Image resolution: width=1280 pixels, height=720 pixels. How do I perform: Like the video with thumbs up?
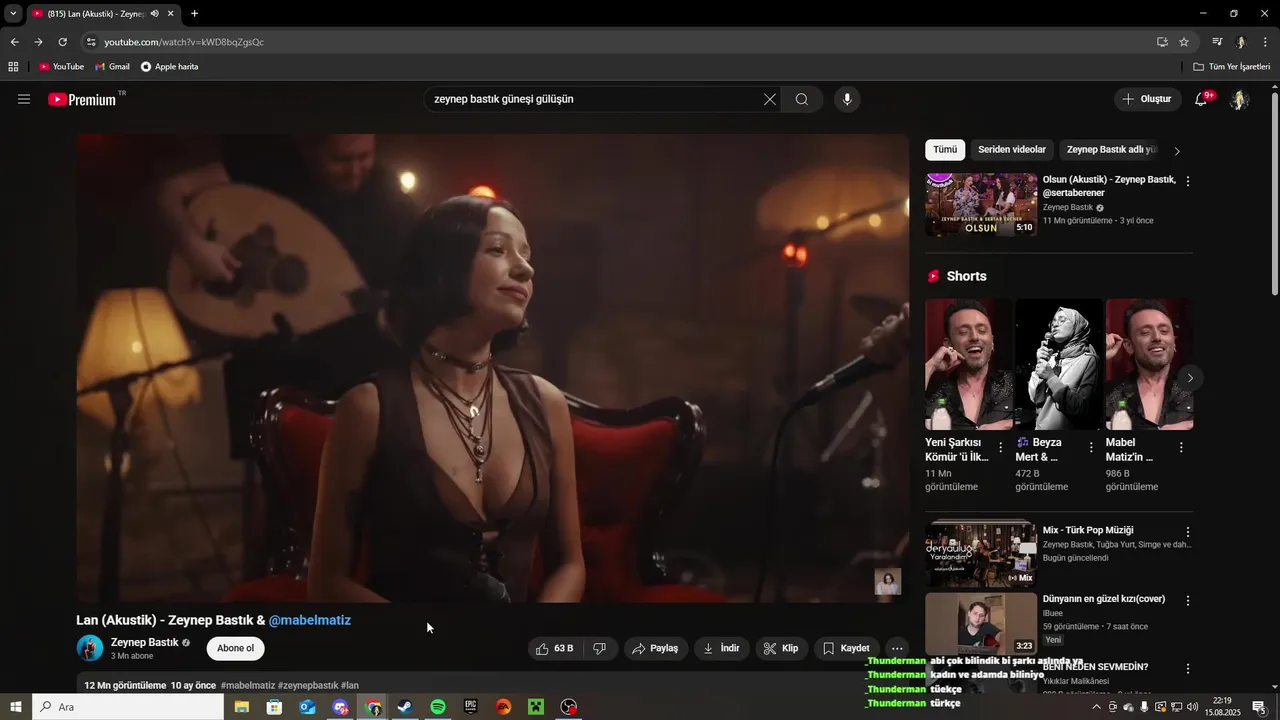point(555,648)
